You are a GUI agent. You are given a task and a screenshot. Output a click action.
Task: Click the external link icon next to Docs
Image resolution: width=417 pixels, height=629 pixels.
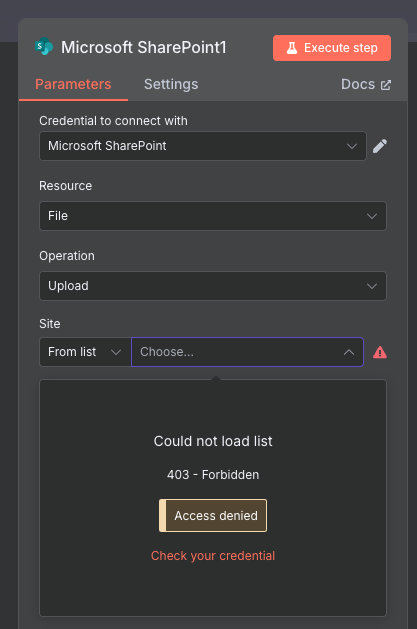(386, 85)
